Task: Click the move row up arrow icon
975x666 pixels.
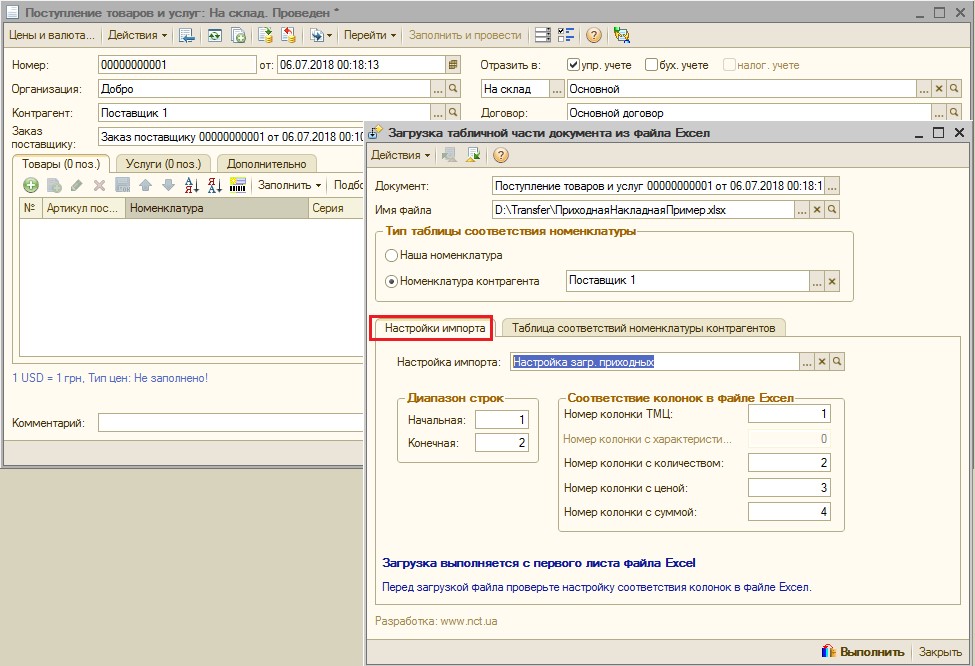Action: tap(146, 185)
